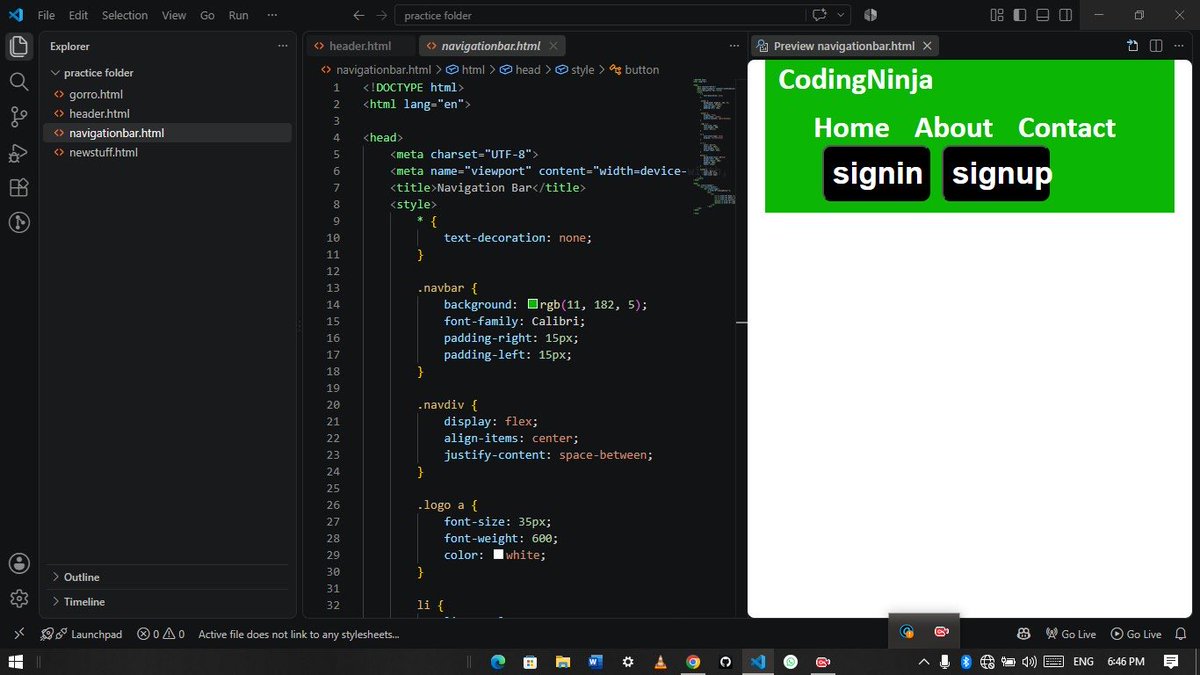1200x675 pixels.
Task: Open the Accounts menu icon
Action: [18, 563]
